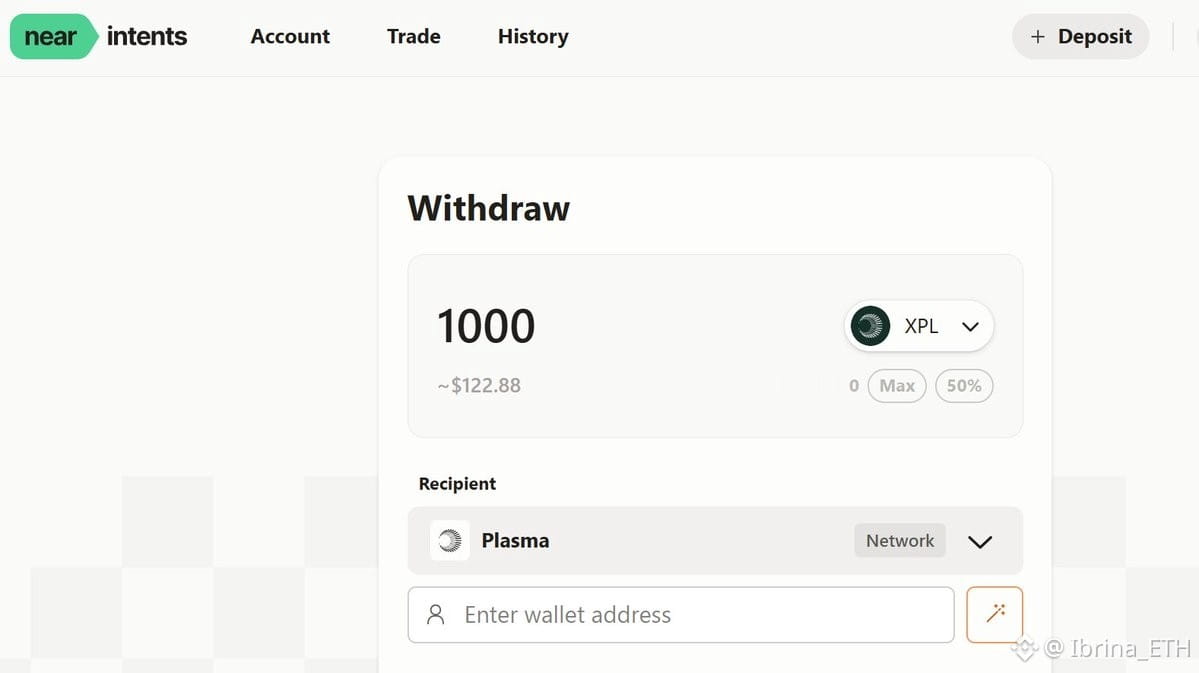
Task: Click the magic wand autofill button
Action: click(995, 614)
